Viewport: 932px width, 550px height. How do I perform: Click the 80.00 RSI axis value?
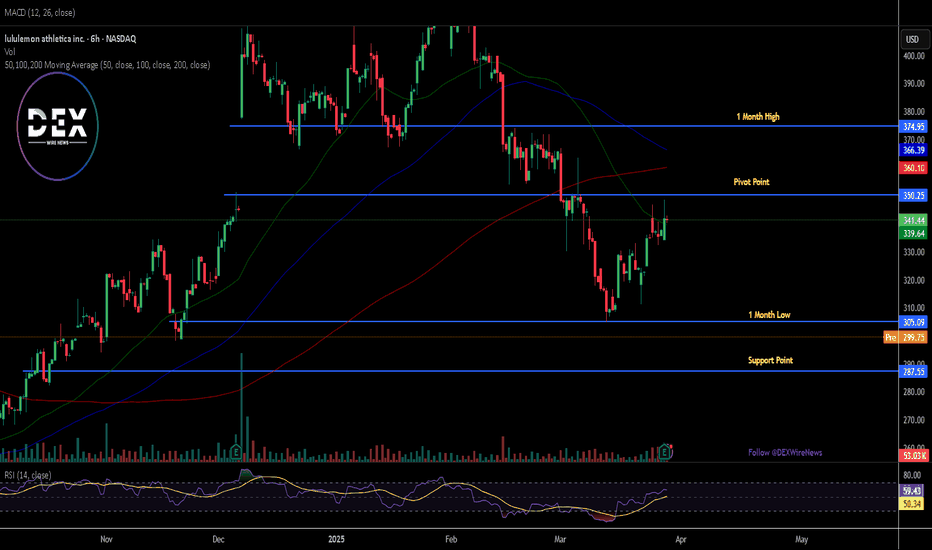coord(912,475)
